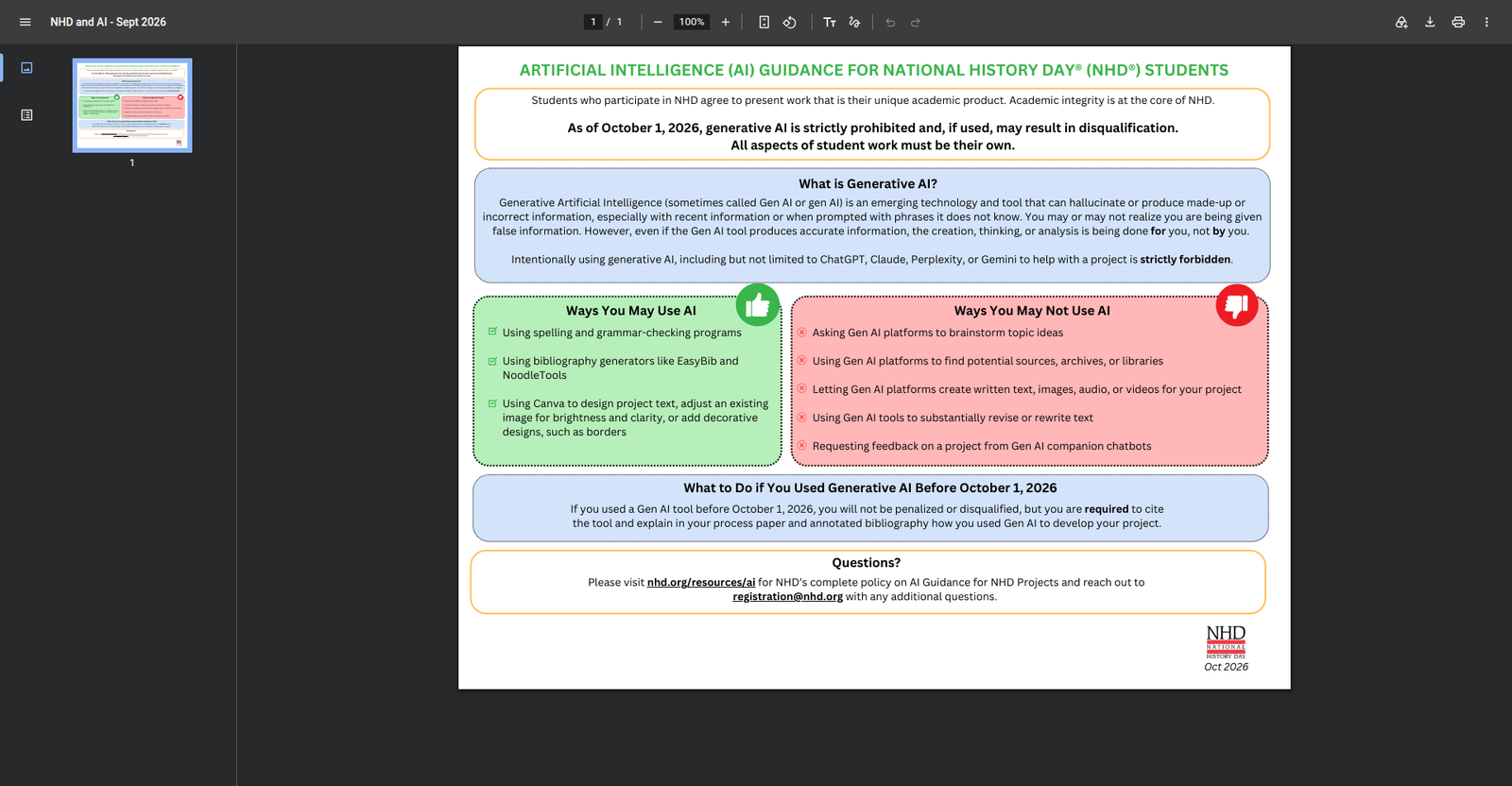Click the red thumbs-down graphic

pos(1237,305)
